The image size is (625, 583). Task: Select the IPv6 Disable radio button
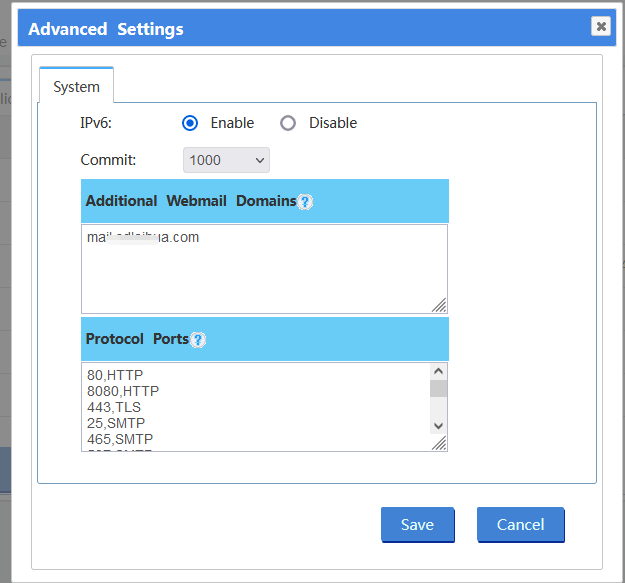point(288,123)
